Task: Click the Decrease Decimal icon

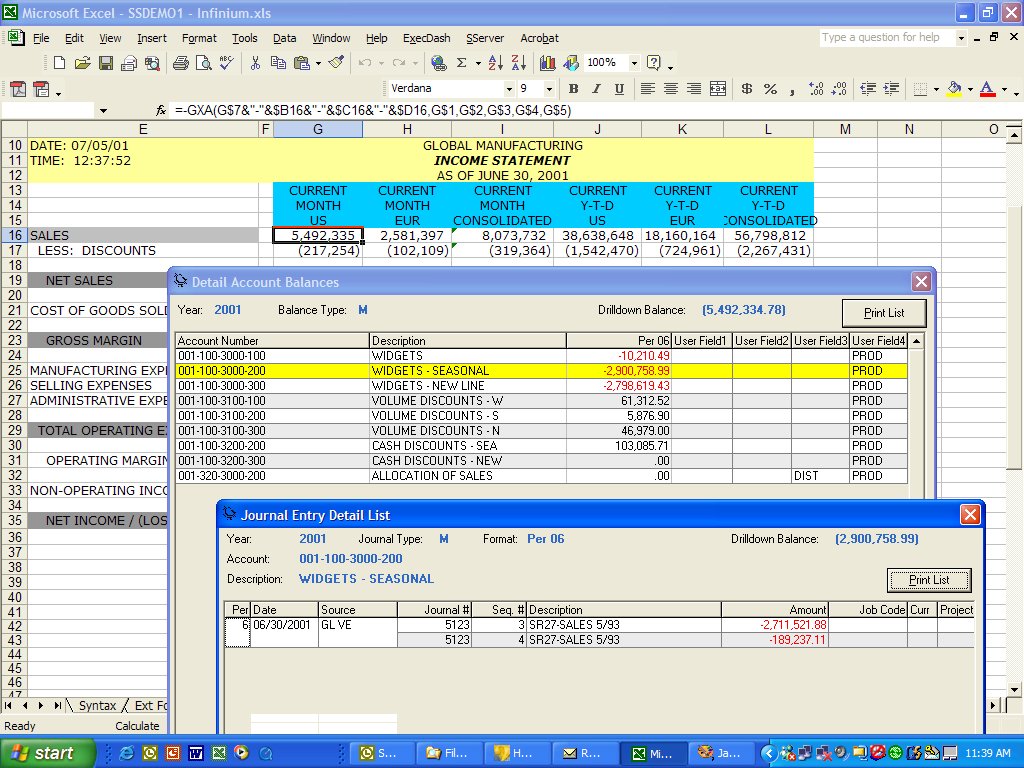Action: (839, 89)
